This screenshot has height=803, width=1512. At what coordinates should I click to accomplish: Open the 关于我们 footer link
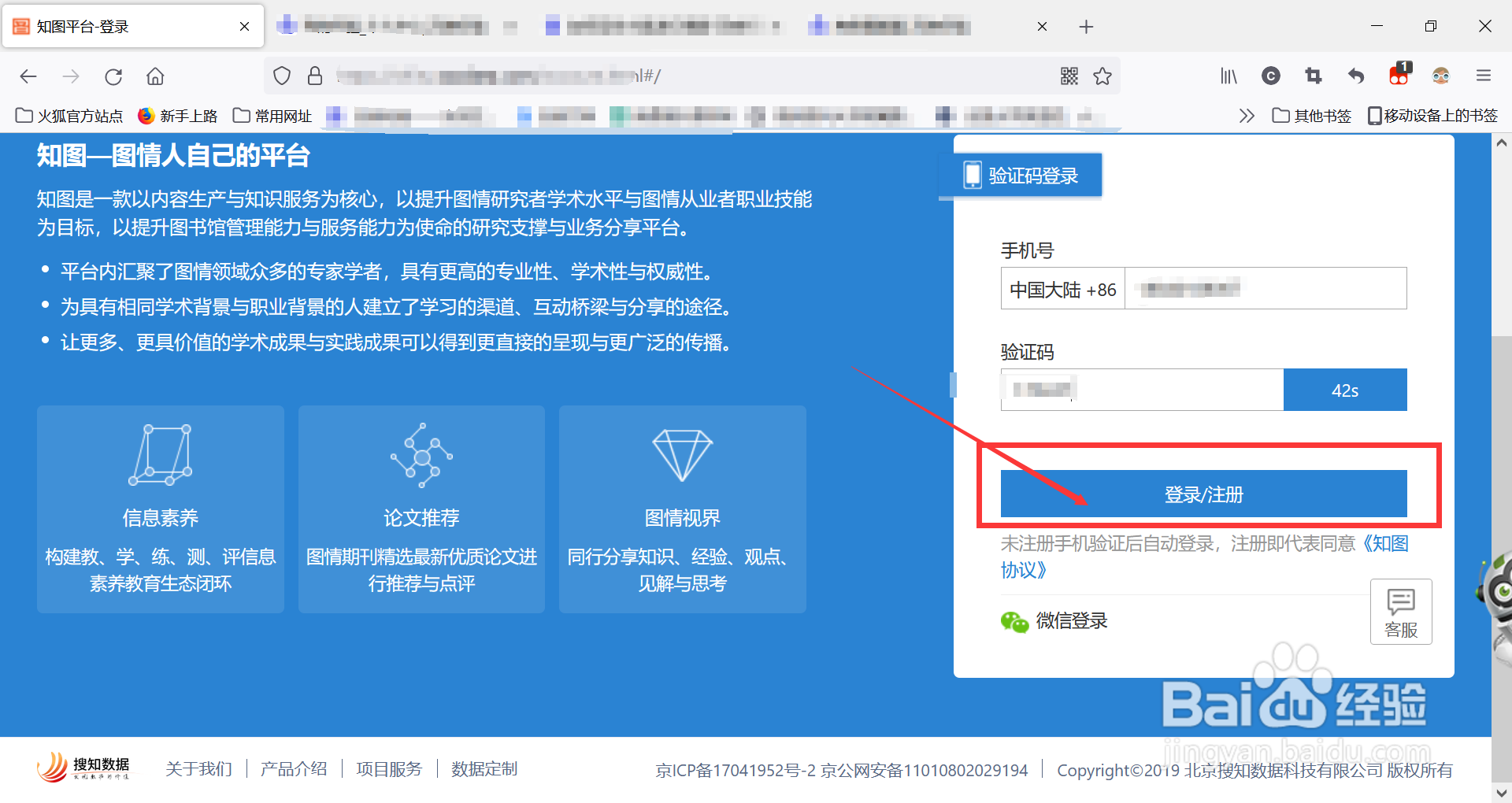[x=198, y=769]
